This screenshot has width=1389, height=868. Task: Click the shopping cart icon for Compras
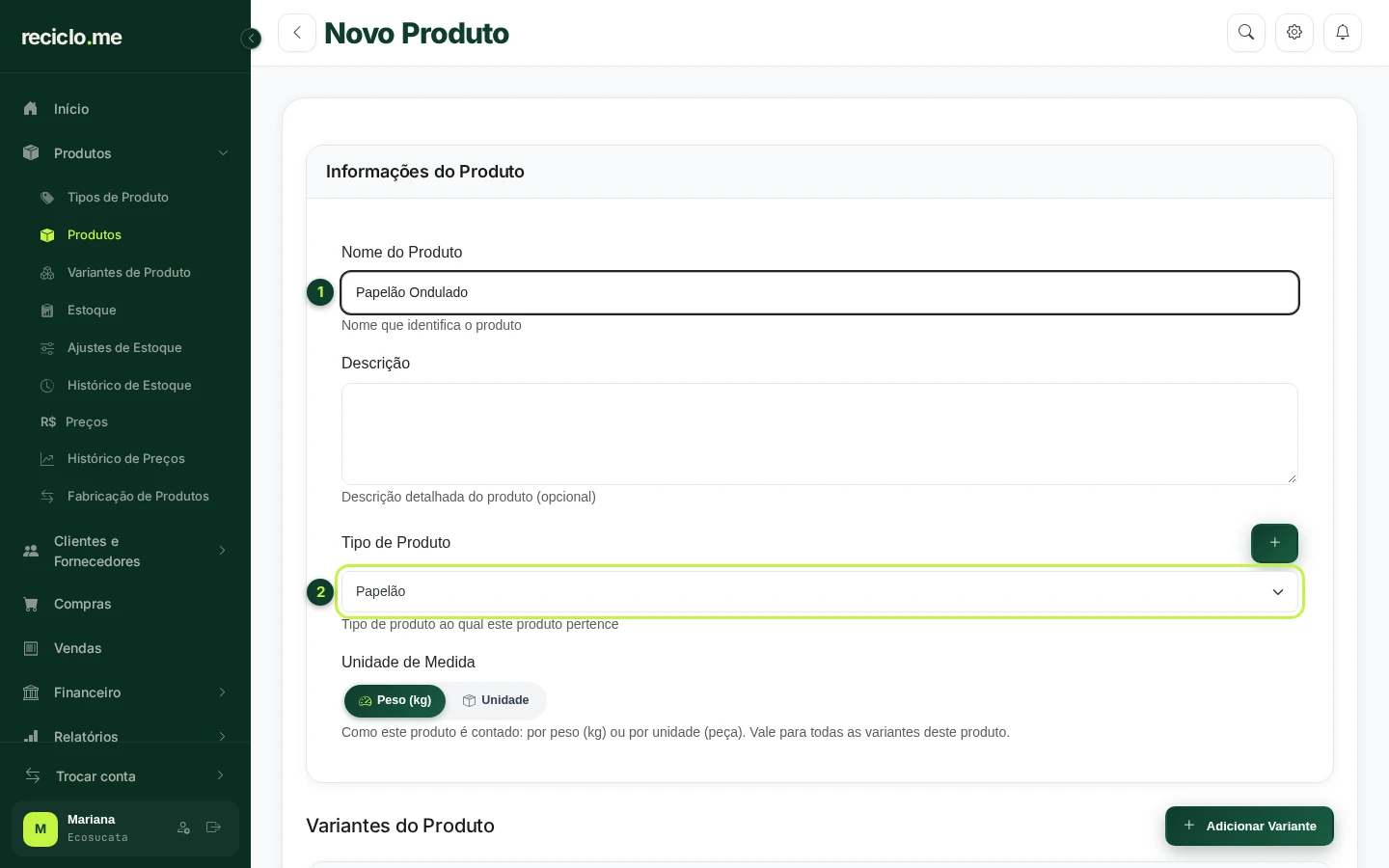coord(31,605)
